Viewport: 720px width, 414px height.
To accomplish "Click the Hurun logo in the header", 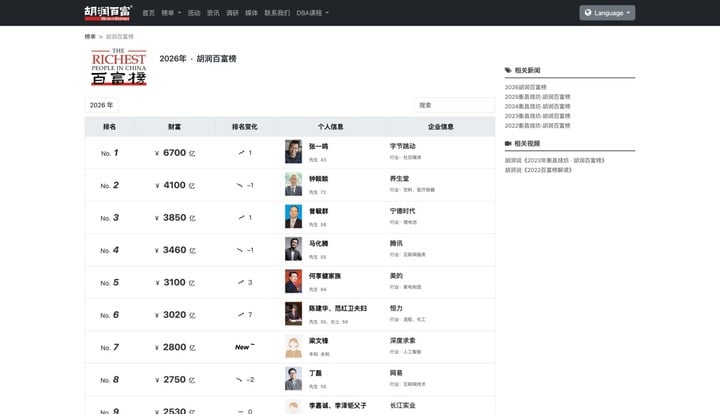I will pyautogui.click(x=108, y=13).
